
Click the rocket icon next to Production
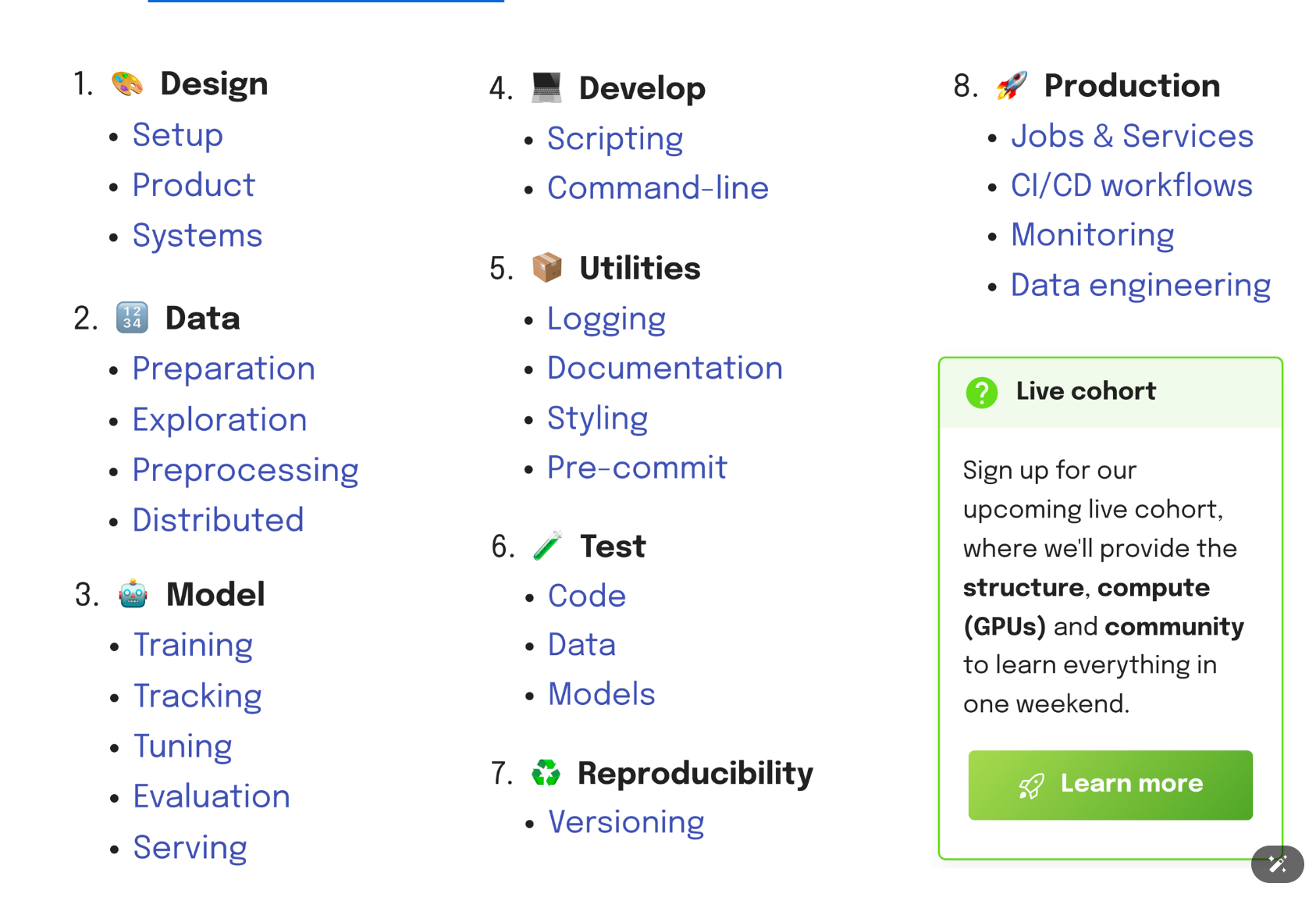1012,85
